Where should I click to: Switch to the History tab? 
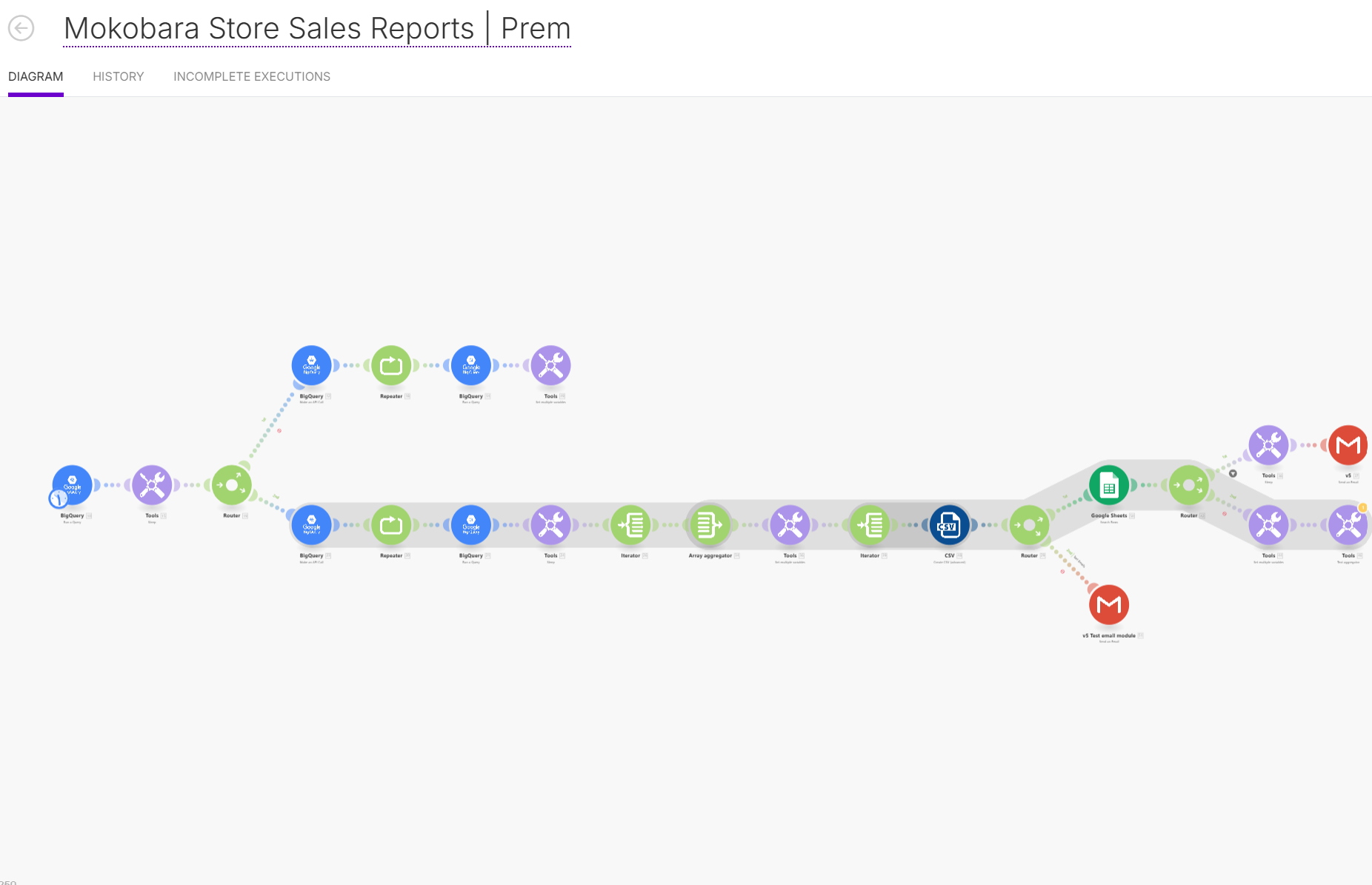118,77
